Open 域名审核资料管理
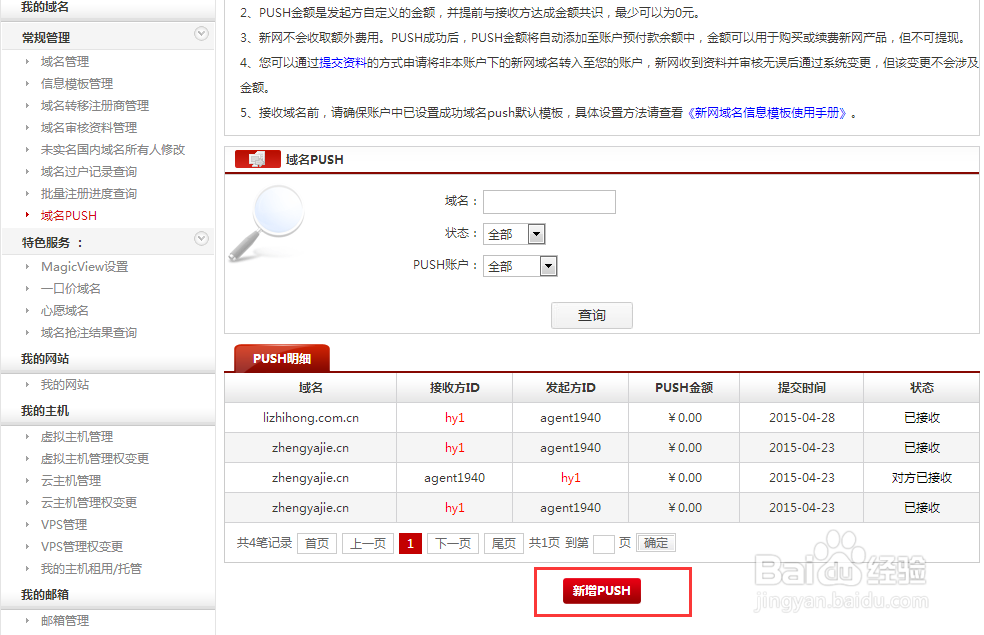The image size is (984, 635). tap(88, 127)
